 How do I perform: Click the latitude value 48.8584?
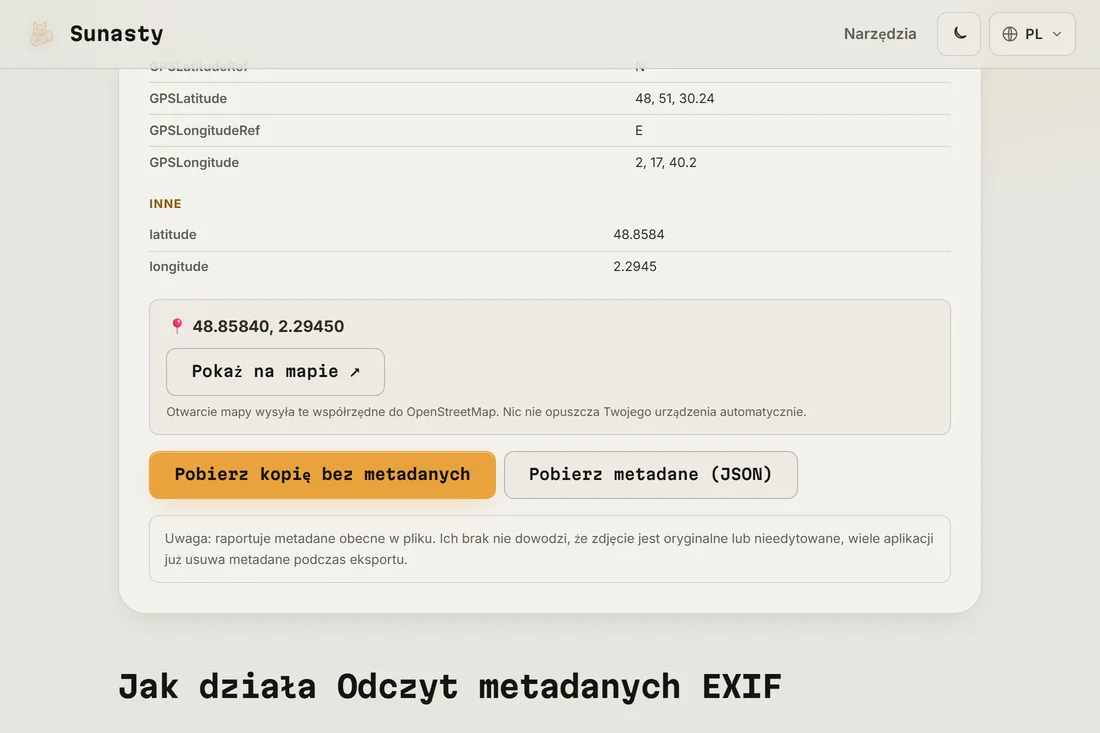(x=638, y=234)
